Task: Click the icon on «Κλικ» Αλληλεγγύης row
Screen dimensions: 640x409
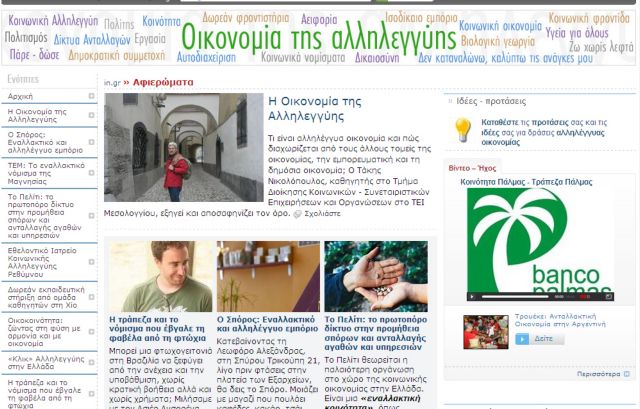Action: pos(91,362)
